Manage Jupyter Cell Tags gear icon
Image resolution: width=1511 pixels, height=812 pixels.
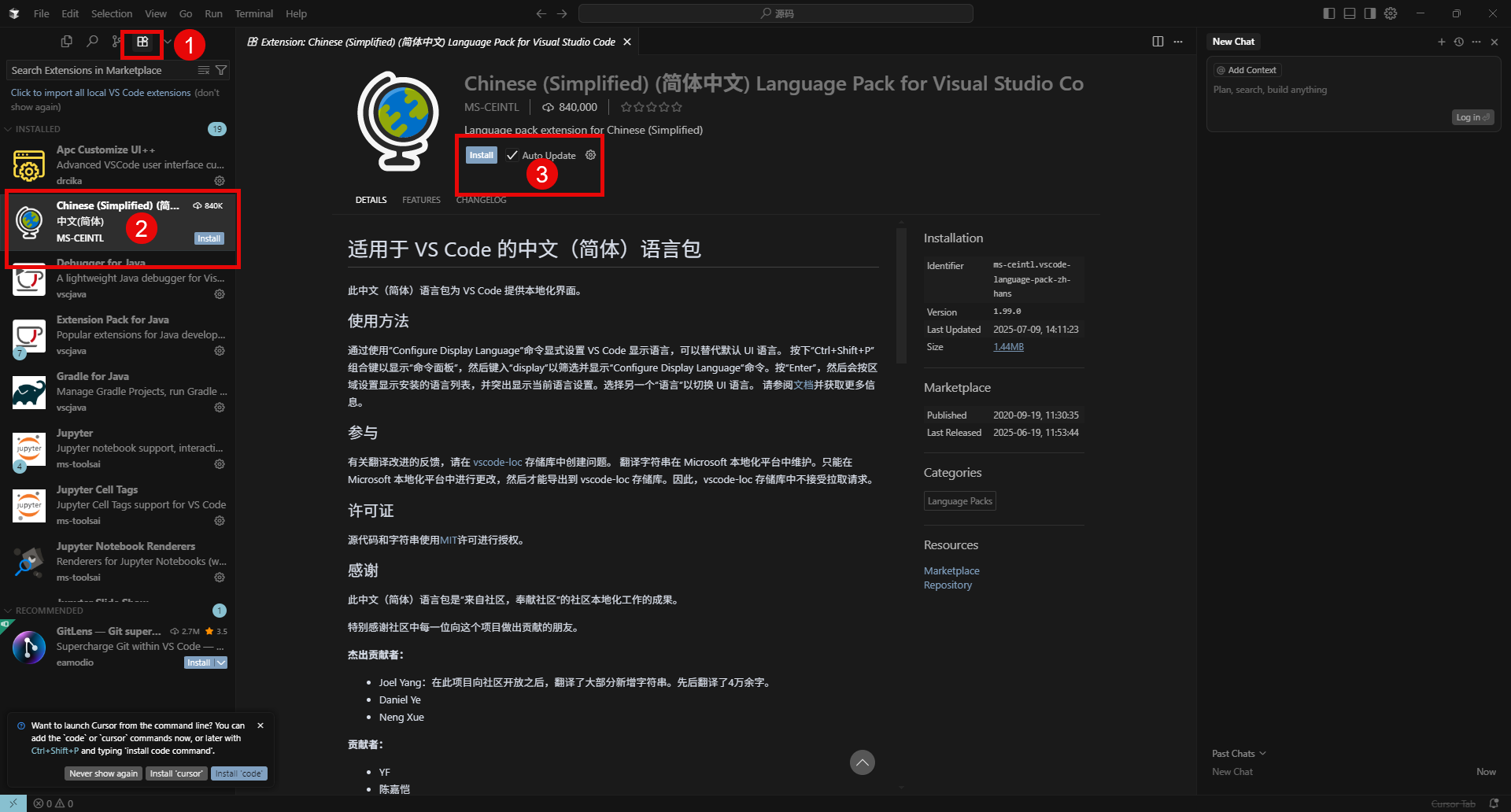pyautogui.click(x=220, y=521)
